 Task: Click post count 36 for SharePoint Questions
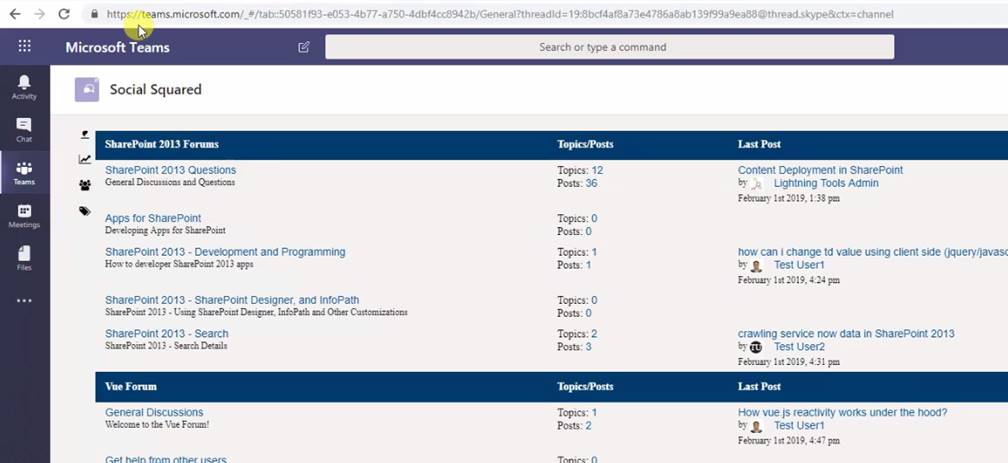(x=591, y=183)
